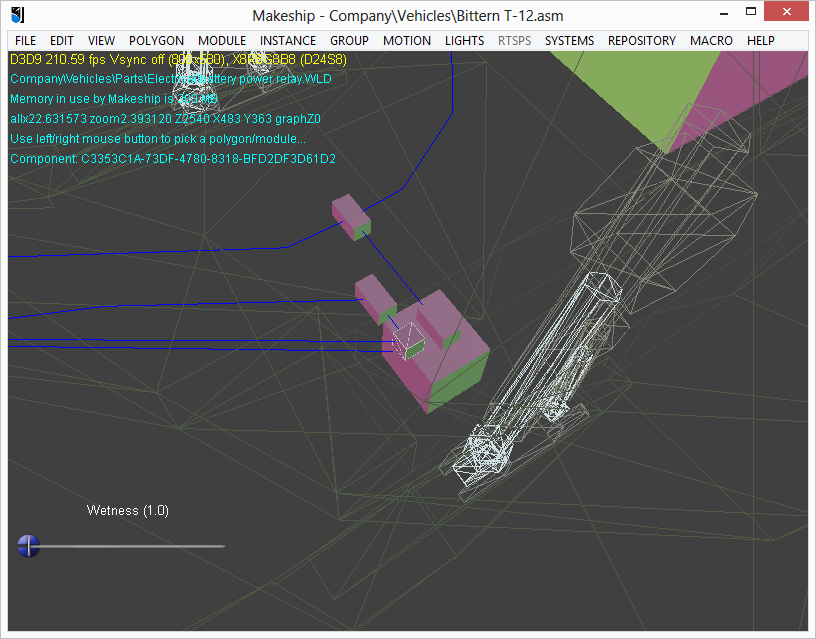Click the Makeship app icon in title bar
Screen dimensions: 816x639
tap(17, 15)
